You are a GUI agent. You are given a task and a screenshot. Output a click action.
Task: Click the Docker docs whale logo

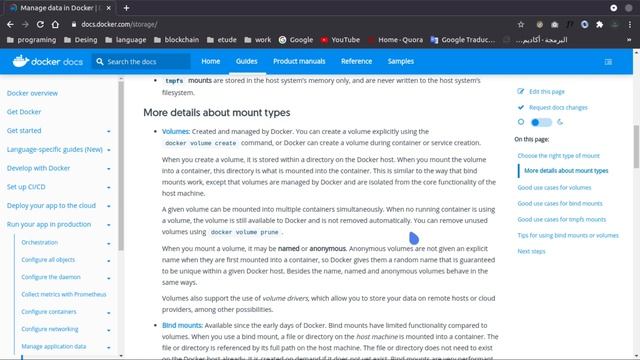click(x=20, y=61)
